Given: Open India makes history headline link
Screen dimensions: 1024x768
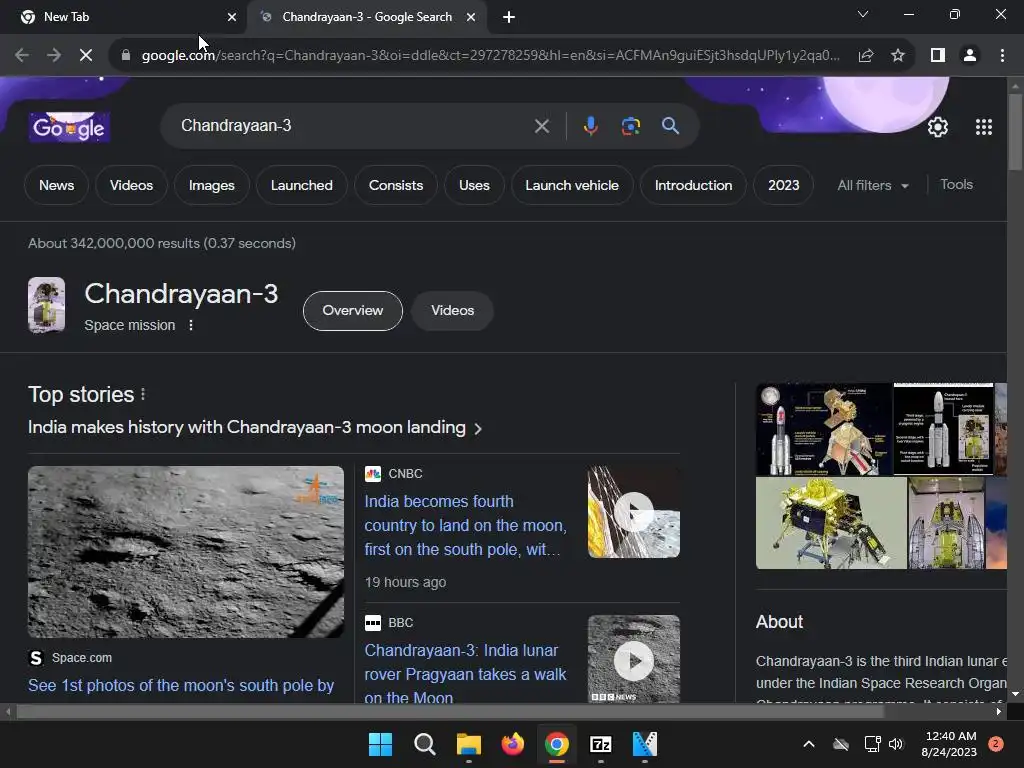Looking at the screenshot, I should point(247,428).
